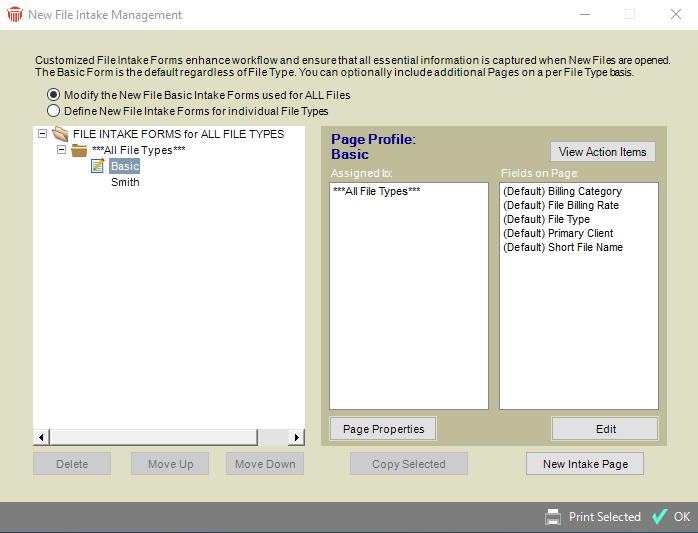Image resolution: width=698 pixels, height=533 pixels.
Task: Open View Action Items
Action: tap(603, 152)
